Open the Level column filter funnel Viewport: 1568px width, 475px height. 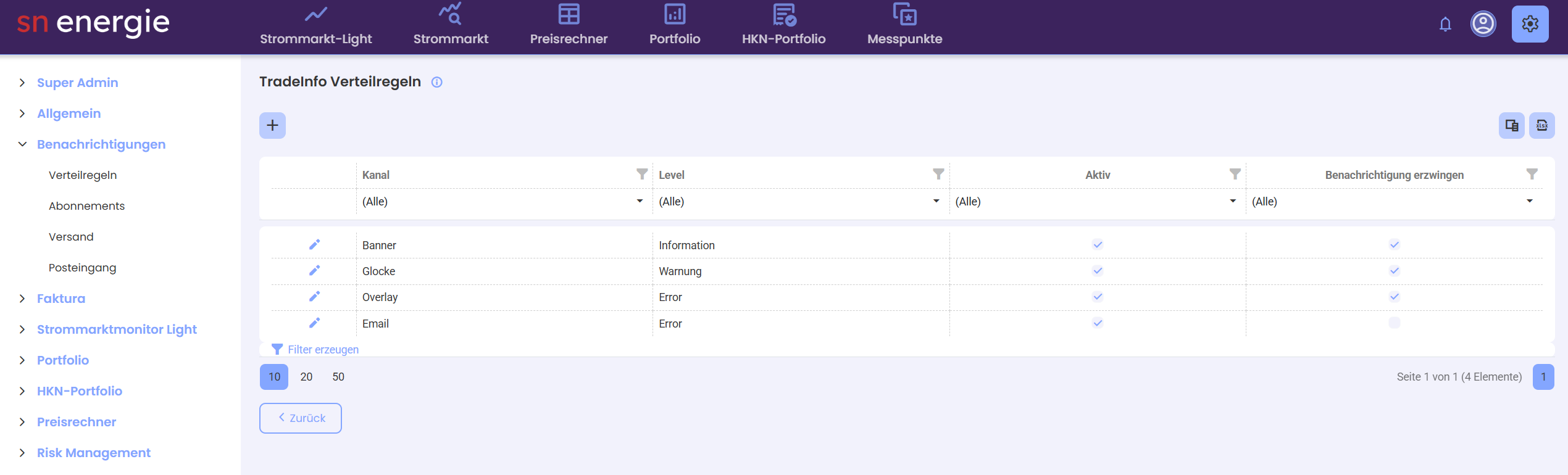point(938,175)
